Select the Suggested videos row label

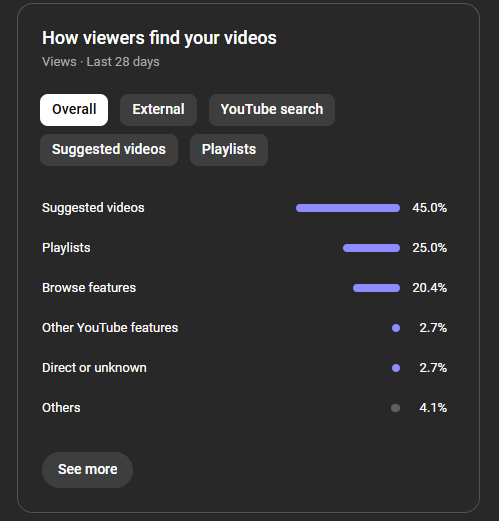click(x=93, y=208)
